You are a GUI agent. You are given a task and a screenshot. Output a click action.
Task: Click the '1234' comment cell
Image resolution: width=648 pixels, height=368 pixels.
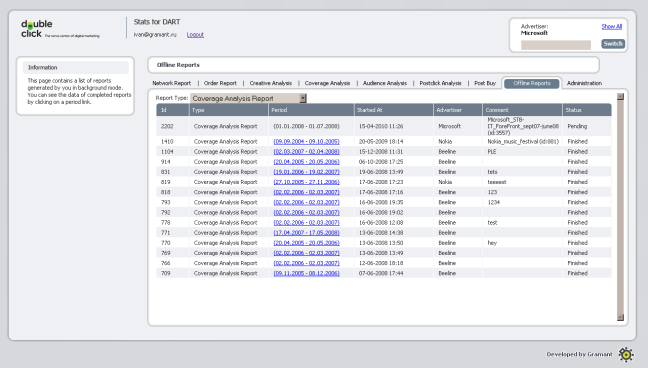pos(493,202)
